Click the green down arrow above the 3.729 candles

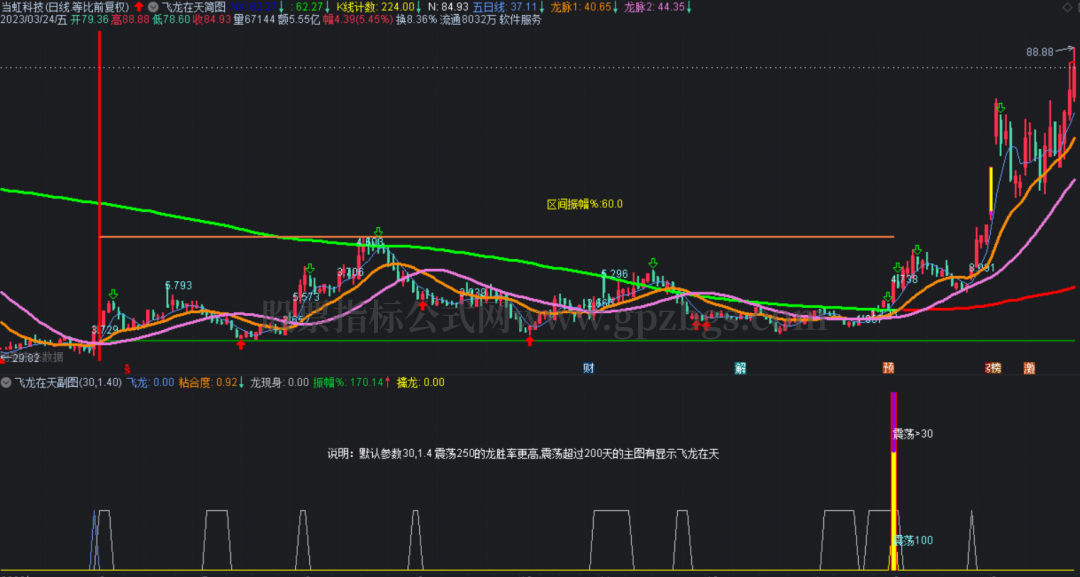pyautogui.click(x=113, y=295)
